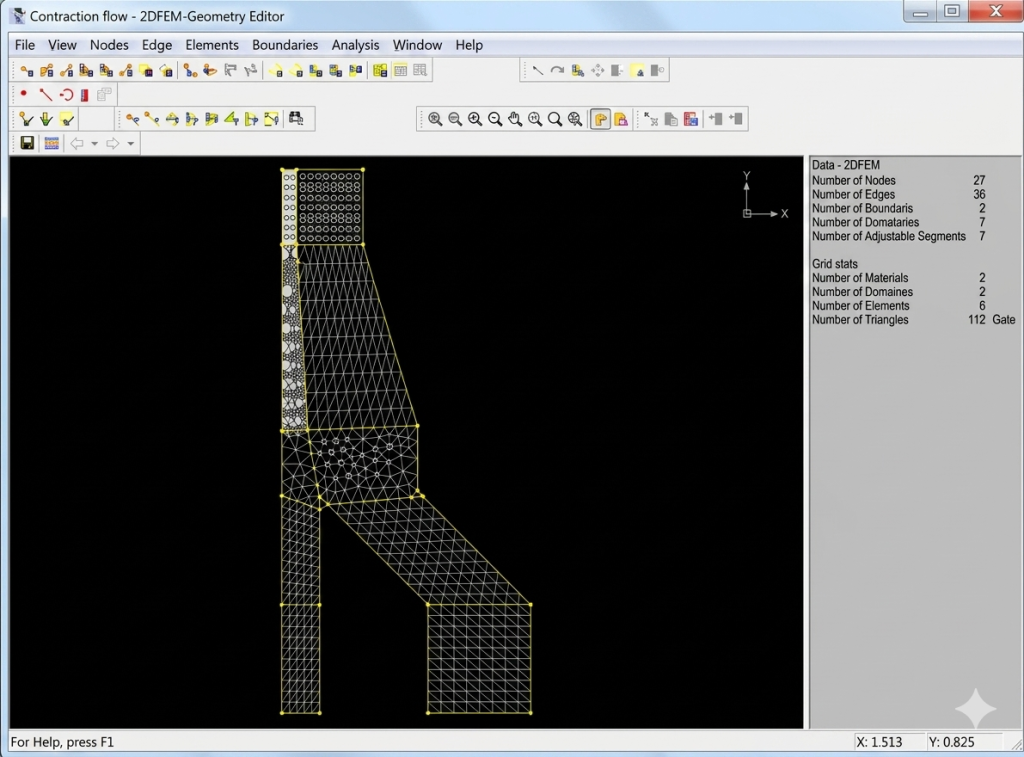1024x757 pixels.
Task: Click the X: 1.513 status coordinate
Action: tap(879, 742)
